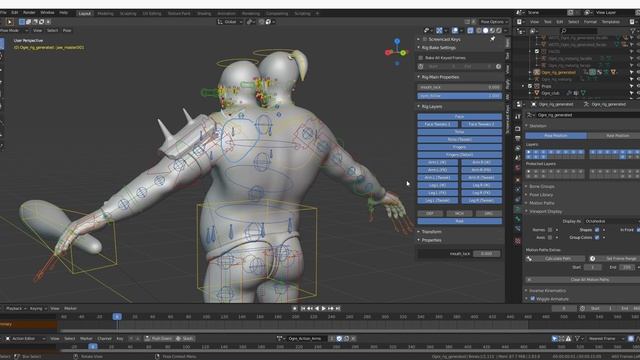Expand the Inverse Kinematics panel

tap(547, 291)
